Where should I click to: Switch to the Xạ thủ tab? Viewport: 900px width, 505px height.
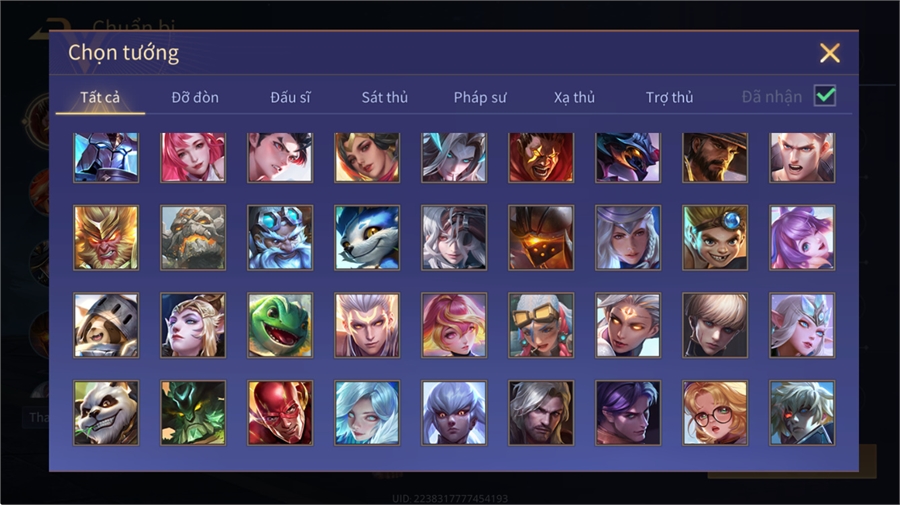(575, 98)
